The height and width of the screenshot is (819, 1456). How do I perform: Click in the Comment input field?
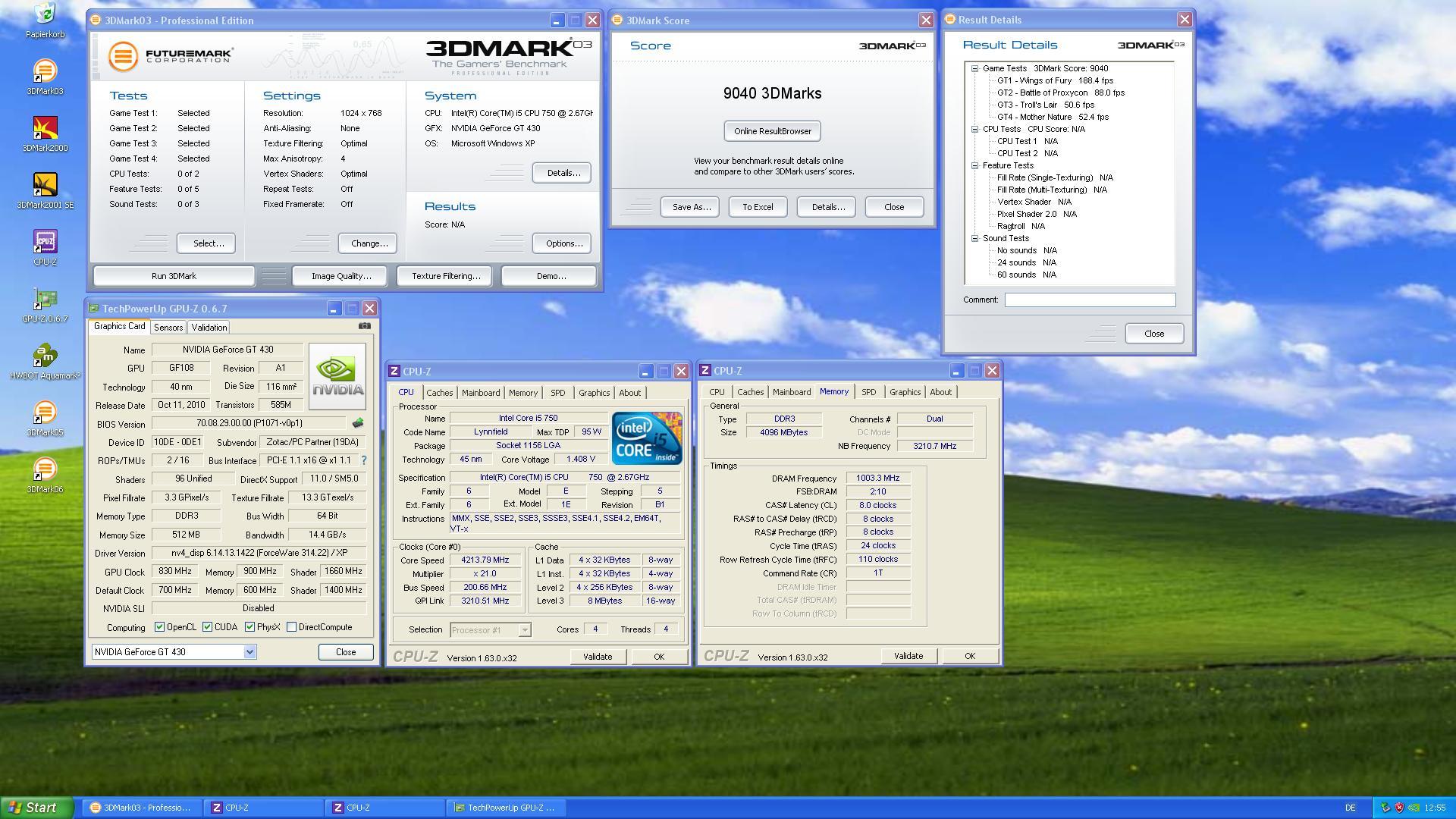[x=1090, y=300]
